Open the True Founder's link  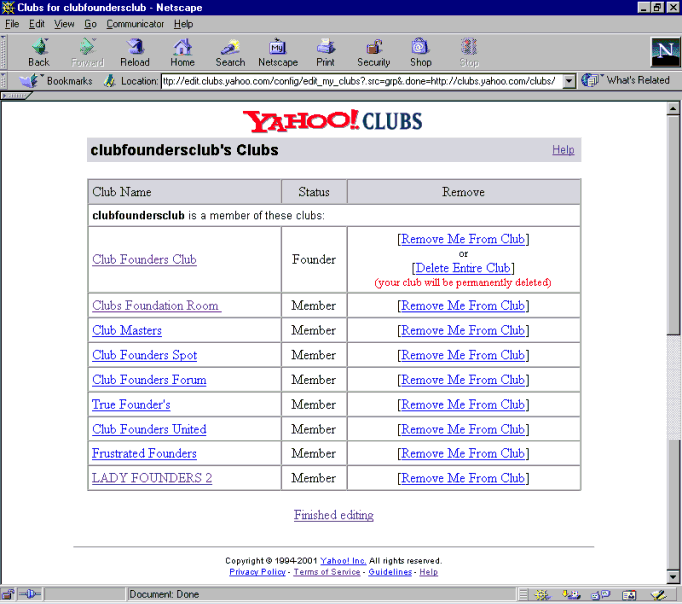(131, 405)
